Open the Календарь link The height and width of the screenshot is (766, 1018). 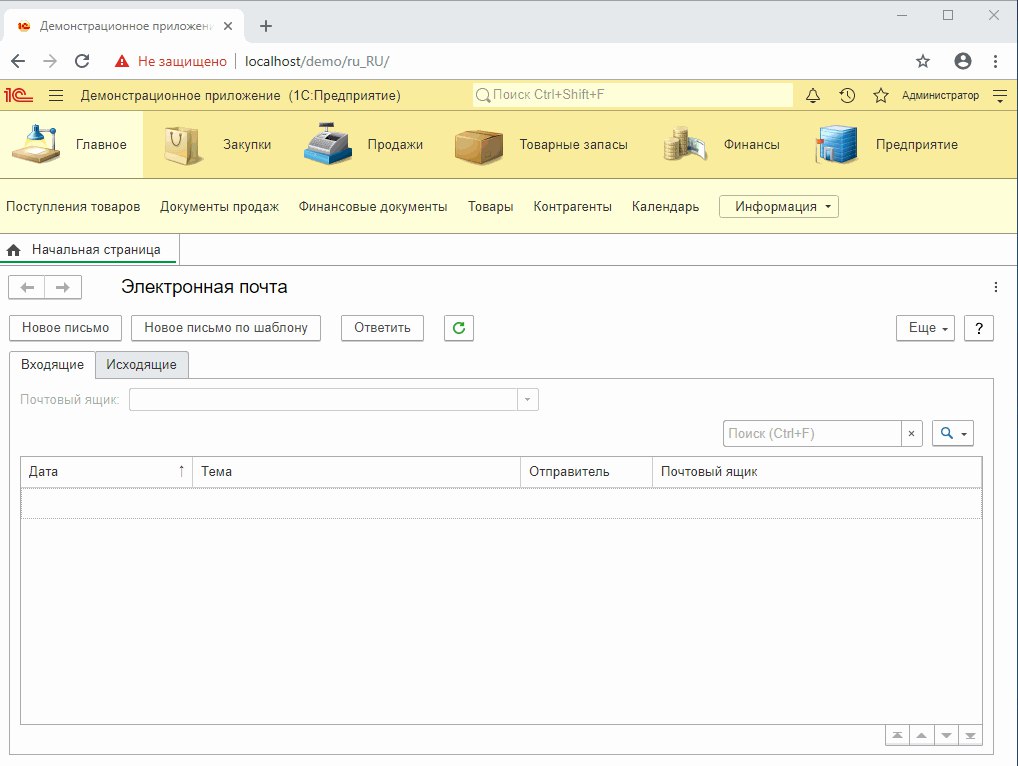click(x=665, y=206)
